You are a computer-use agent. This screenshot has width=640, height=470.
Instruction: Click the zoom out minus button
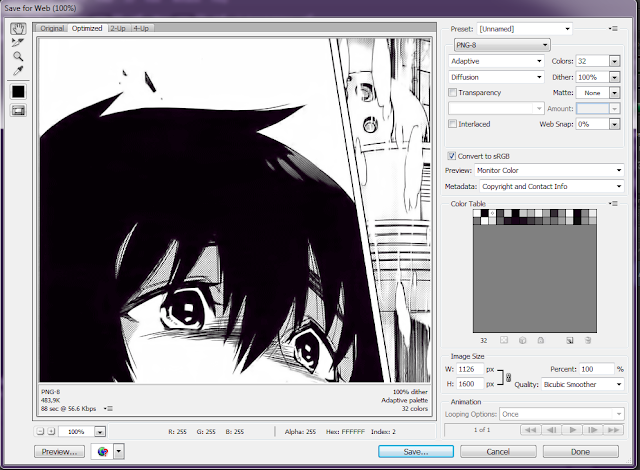click(40, 431)
